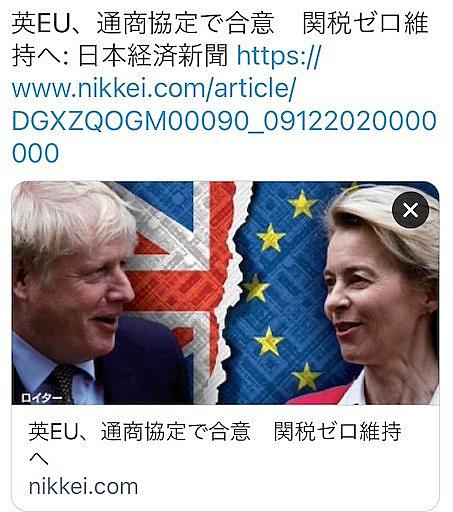The image size is (453, 512).
Task: Dismiss the link preview with the X icon
Action: (410, 210)
